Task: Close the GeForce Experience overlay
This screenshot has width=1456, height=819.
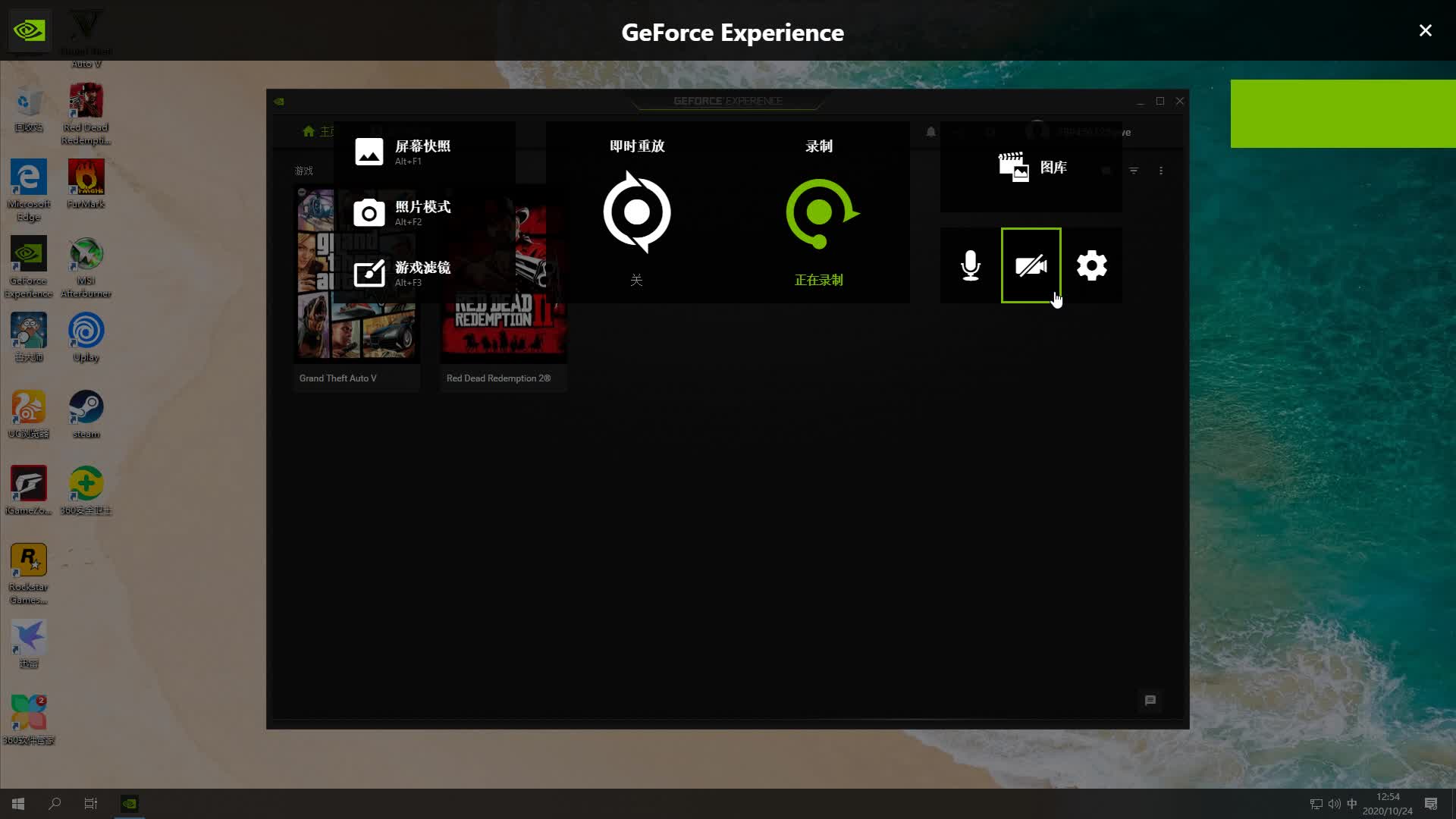Action: click(1426, 30)
